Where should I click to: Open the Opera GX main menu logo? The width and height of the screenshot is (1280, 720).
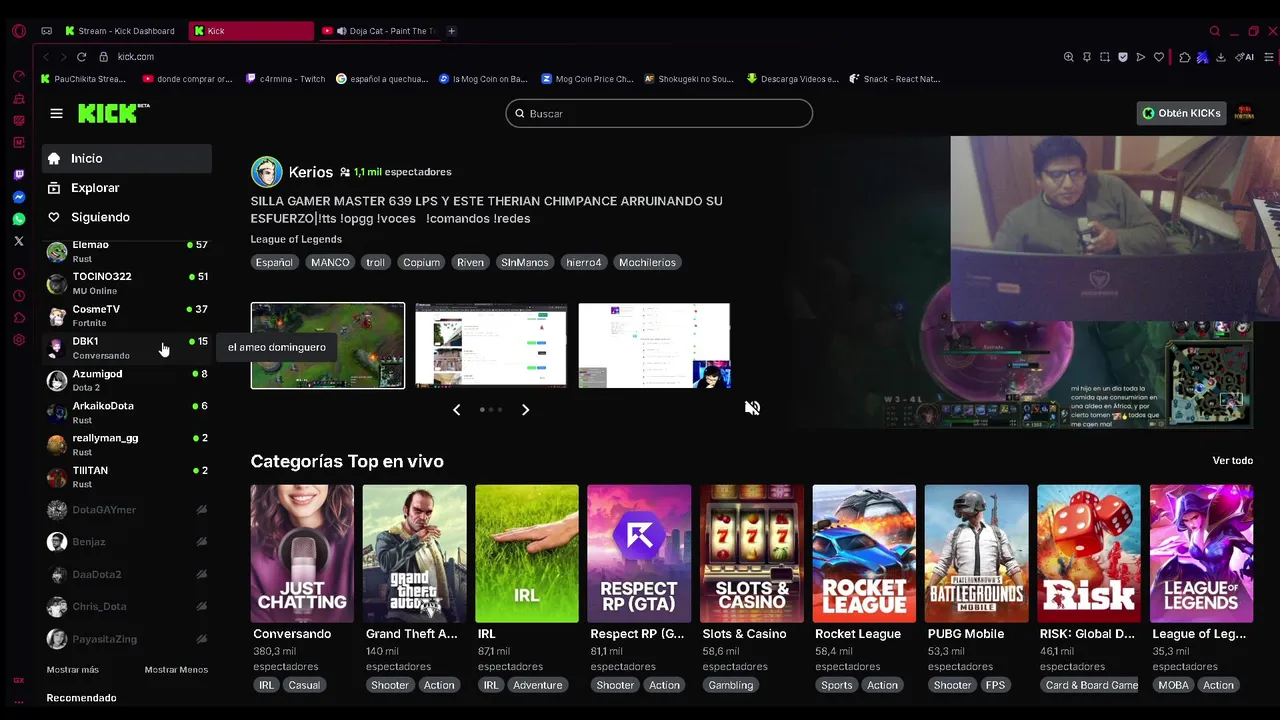point(18,31)
